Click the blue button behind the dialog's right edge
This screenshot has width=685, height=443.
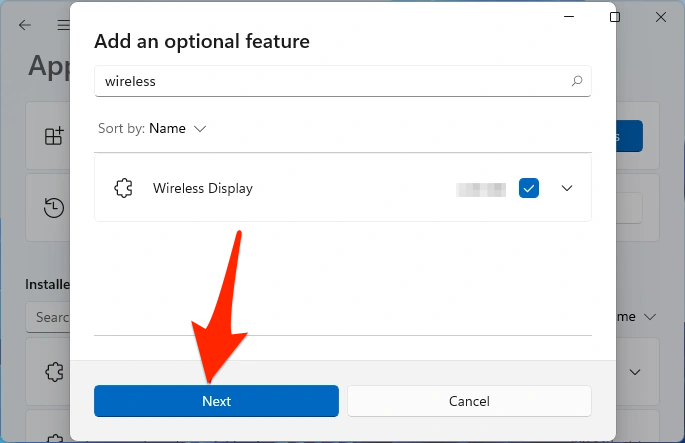point(629,137)
